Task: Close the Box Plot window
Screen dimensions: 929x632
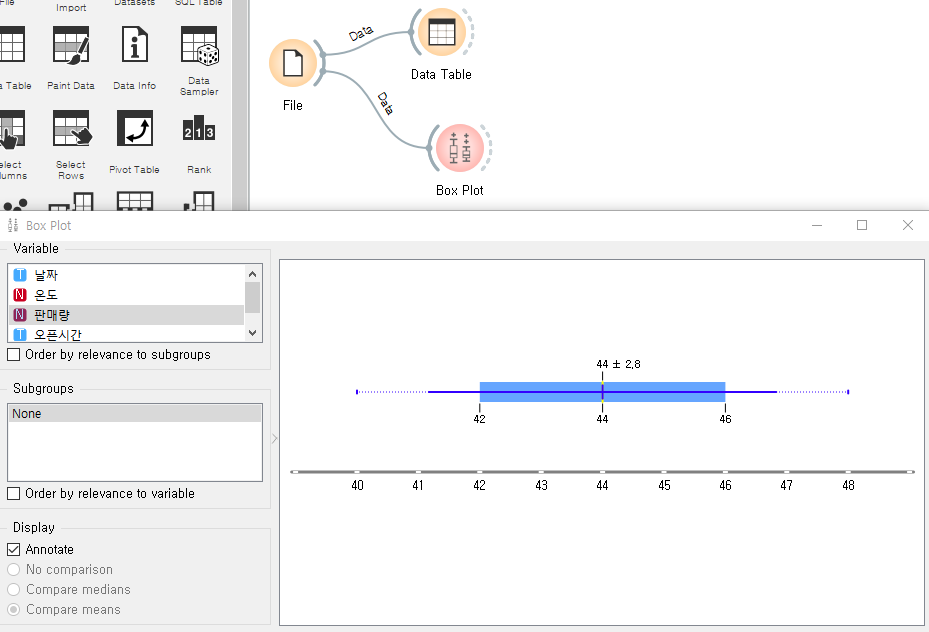Action: (x=908, y=225)
